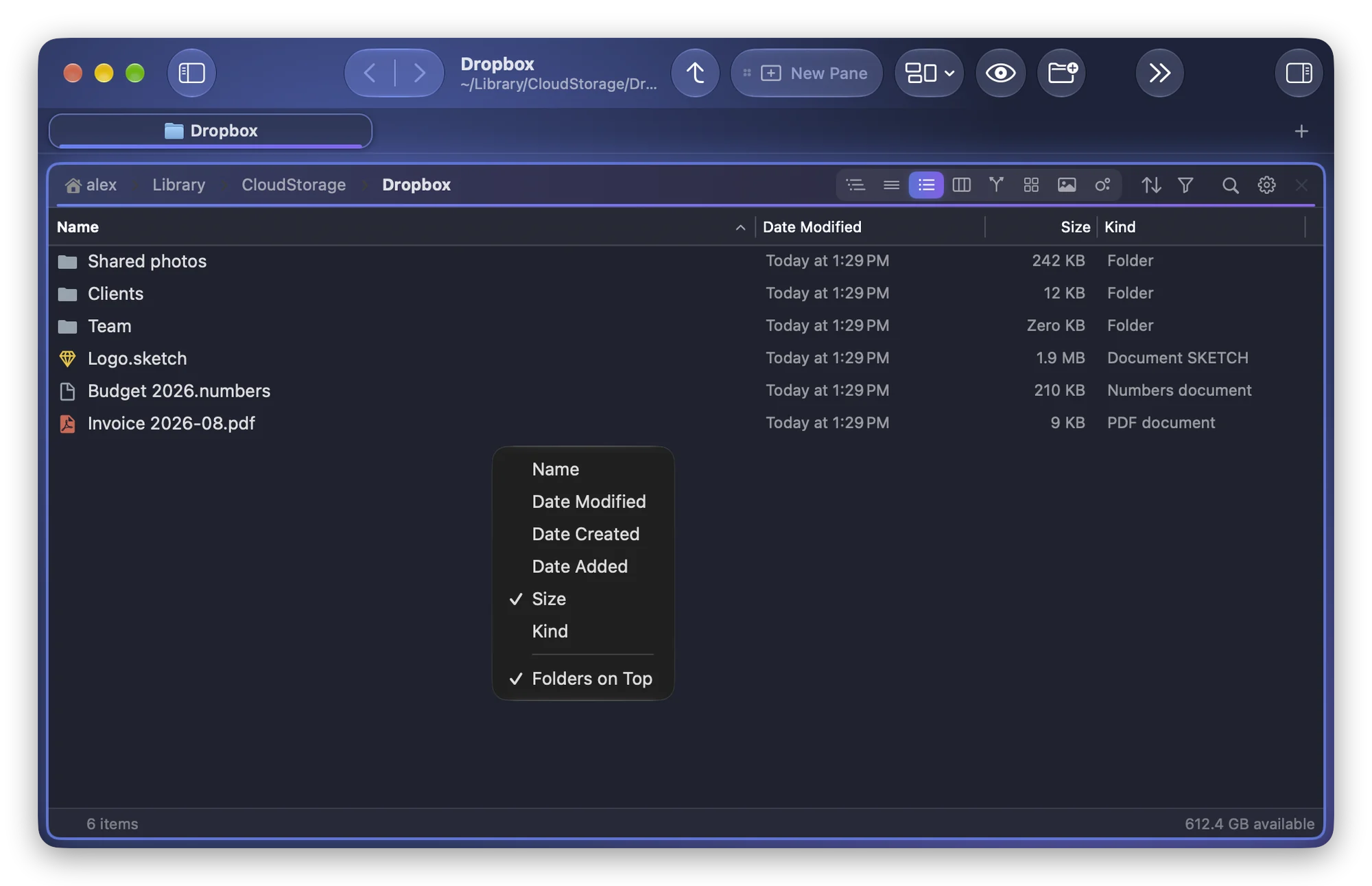1372x886 pixels.
Task: Go forward to next folder
Action: 419,73
